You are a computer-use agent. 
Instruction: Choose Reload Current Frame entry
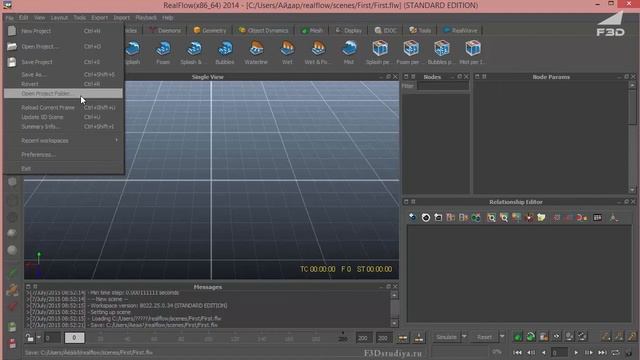click(x=63, y=108)
